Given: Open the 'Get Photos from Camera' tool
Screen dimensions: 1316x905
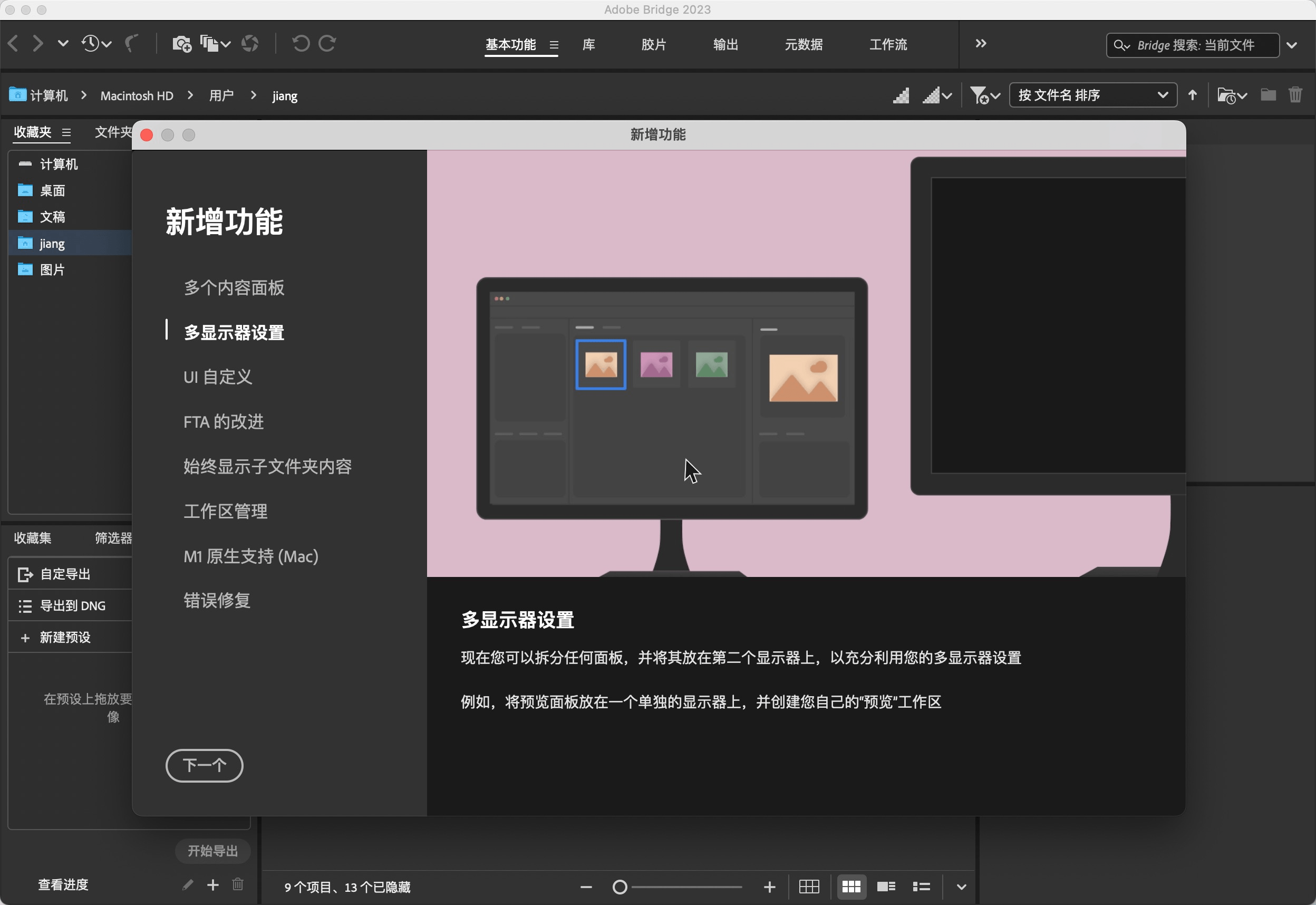Looking at the screenshot, I should (x=181, y=44).
